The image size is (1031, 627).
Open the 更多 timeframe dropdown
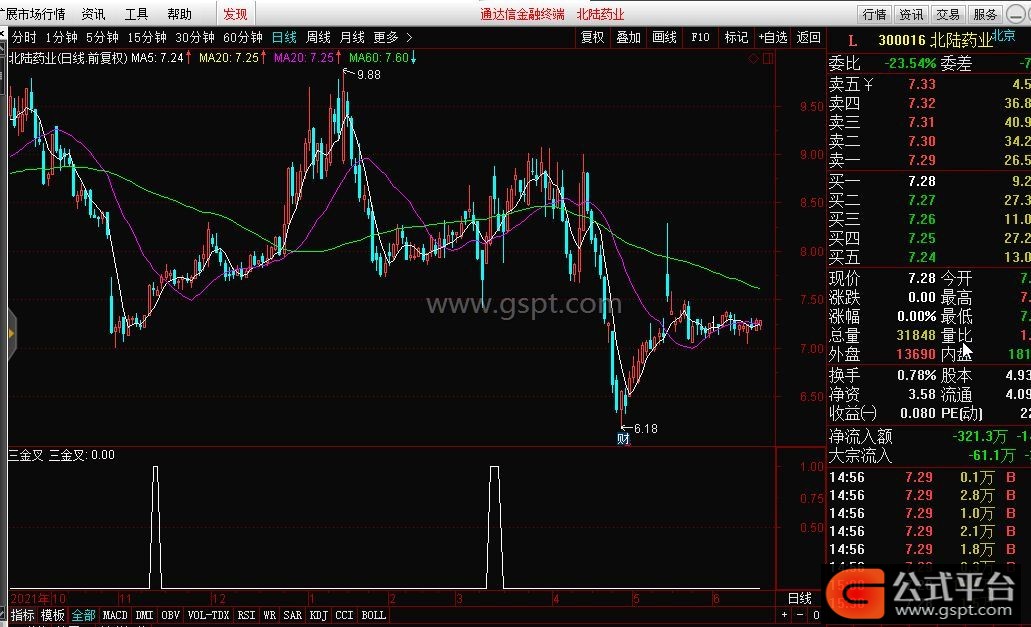coord(386,37)
